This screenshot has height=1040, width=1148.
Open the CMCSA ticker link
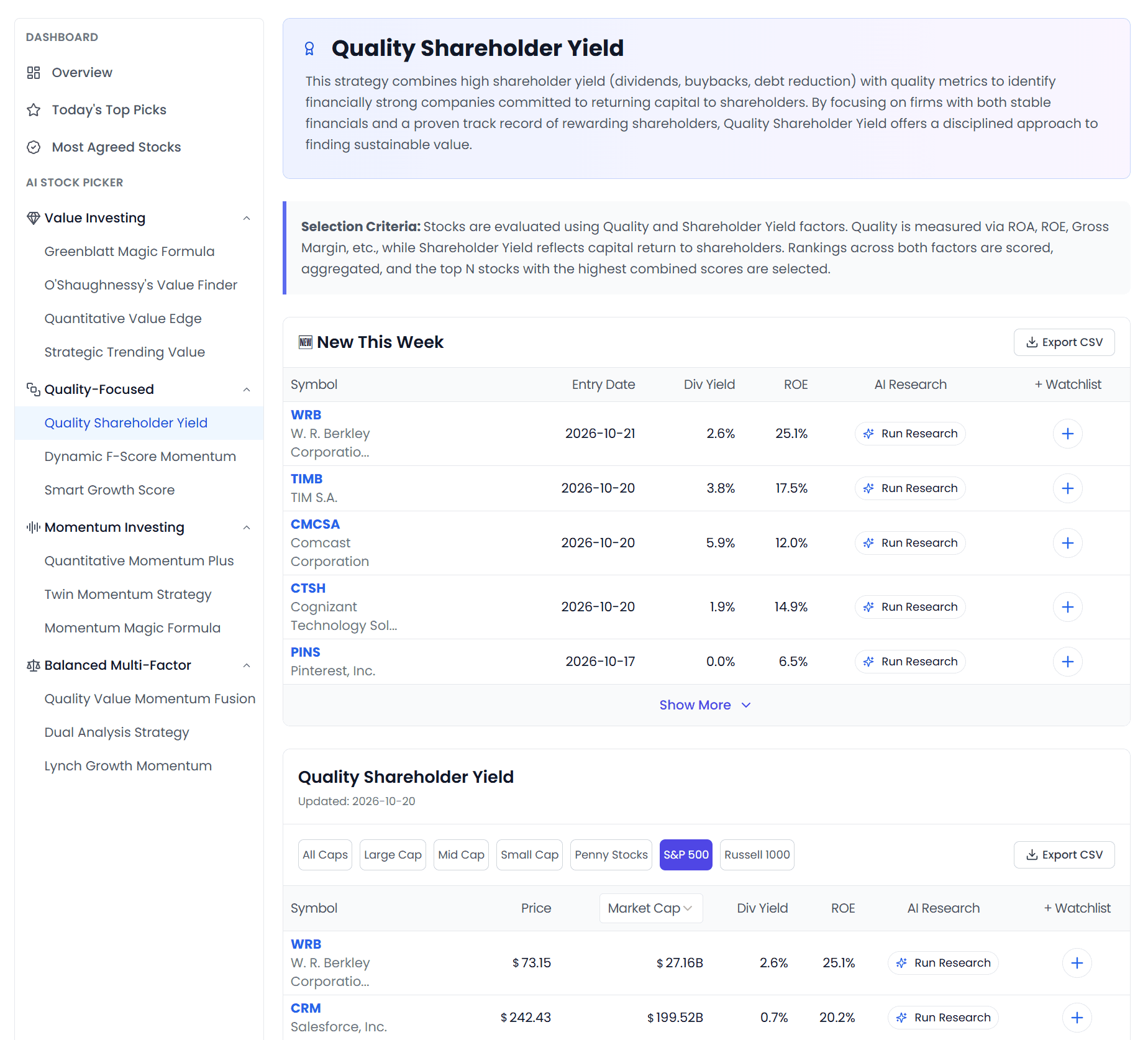[x=315, y=524]
